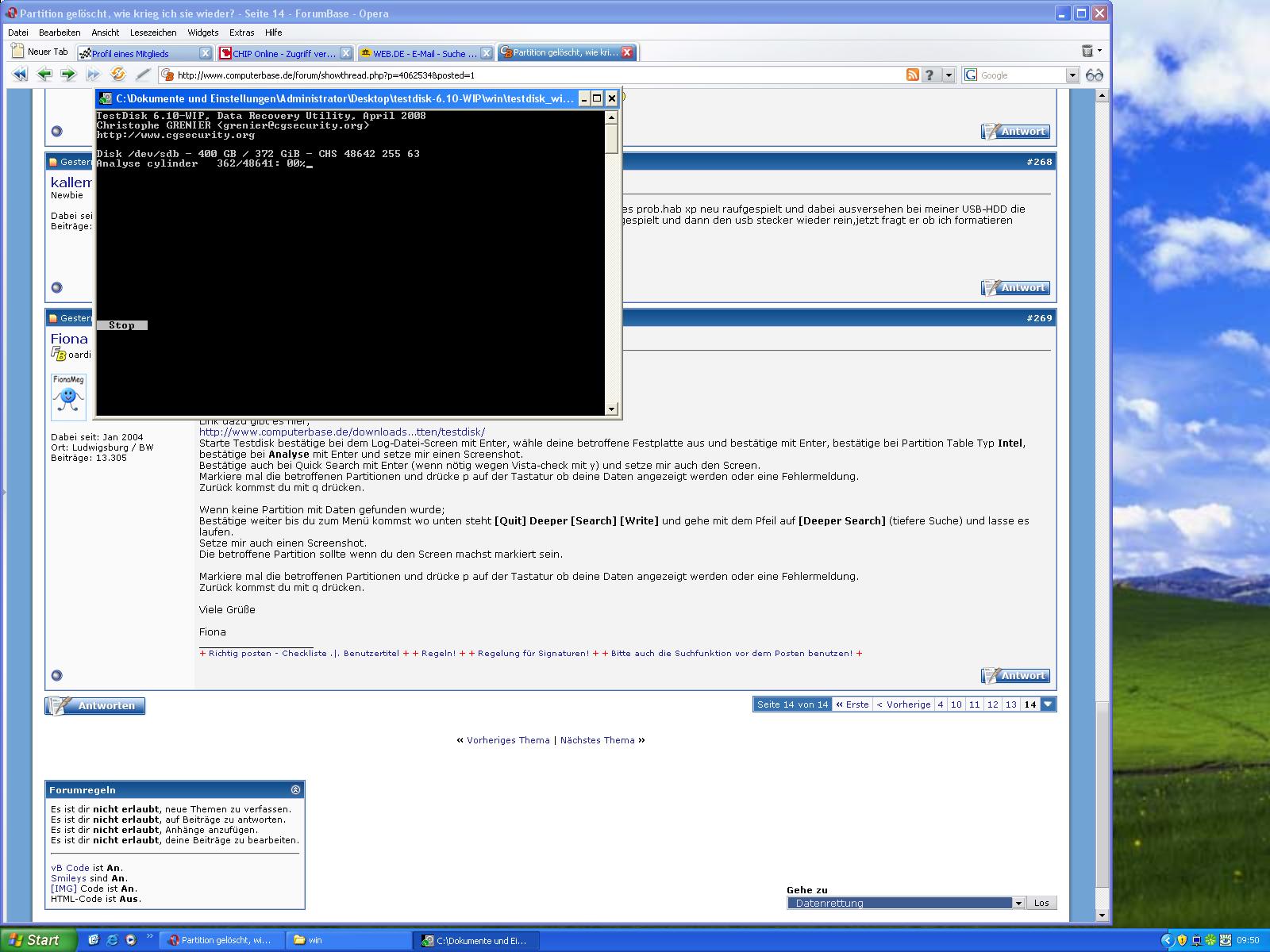Go back with the green left arrow

pyautogui.click(x=44, y=75)
